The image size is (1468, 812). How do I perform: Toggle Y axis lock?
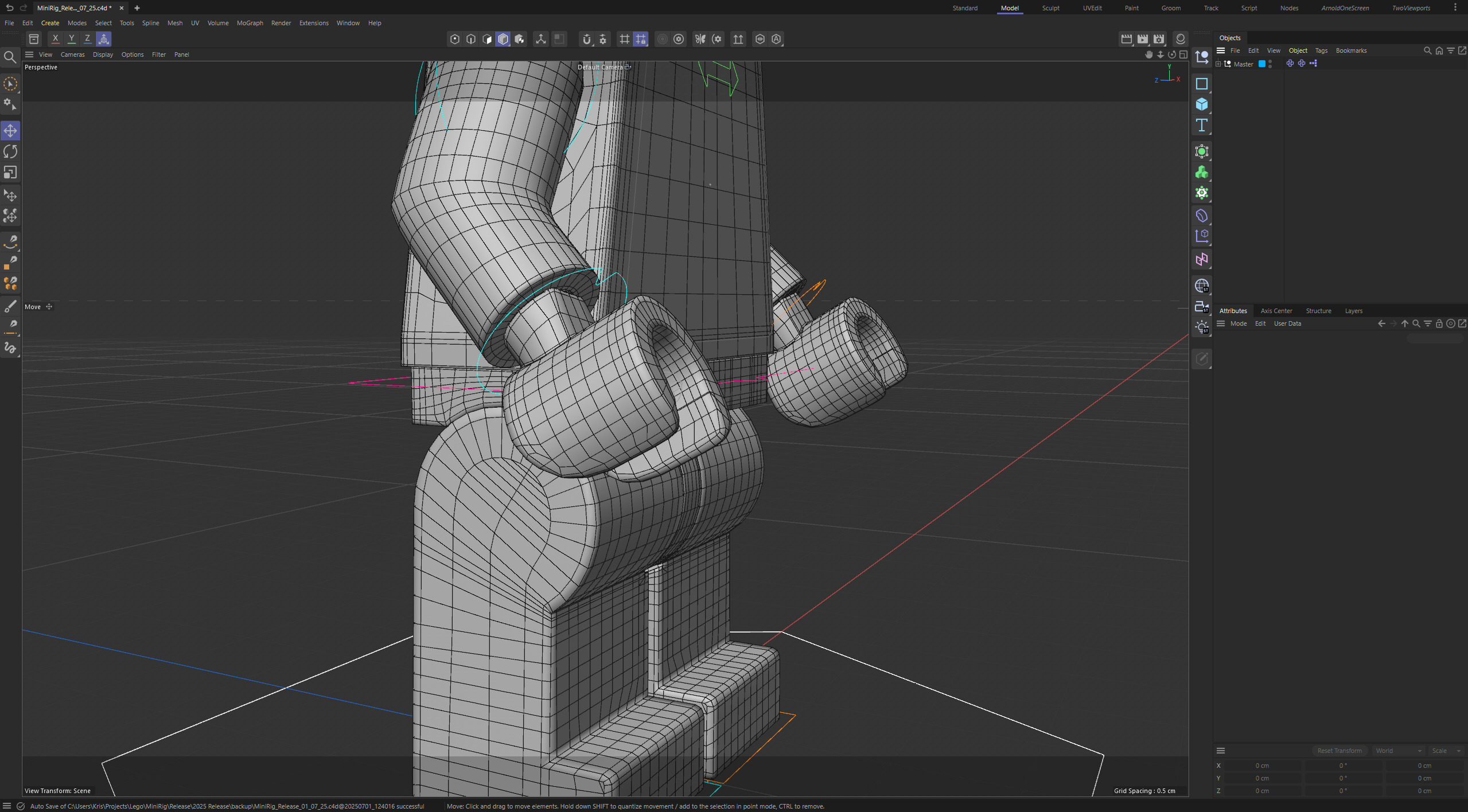tap(71, 39)
